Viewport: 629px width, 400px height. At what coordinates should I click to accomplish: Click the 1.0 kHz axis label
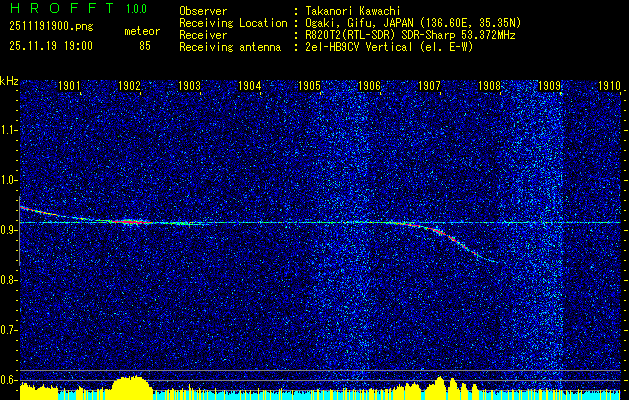[x=9, y=181]
